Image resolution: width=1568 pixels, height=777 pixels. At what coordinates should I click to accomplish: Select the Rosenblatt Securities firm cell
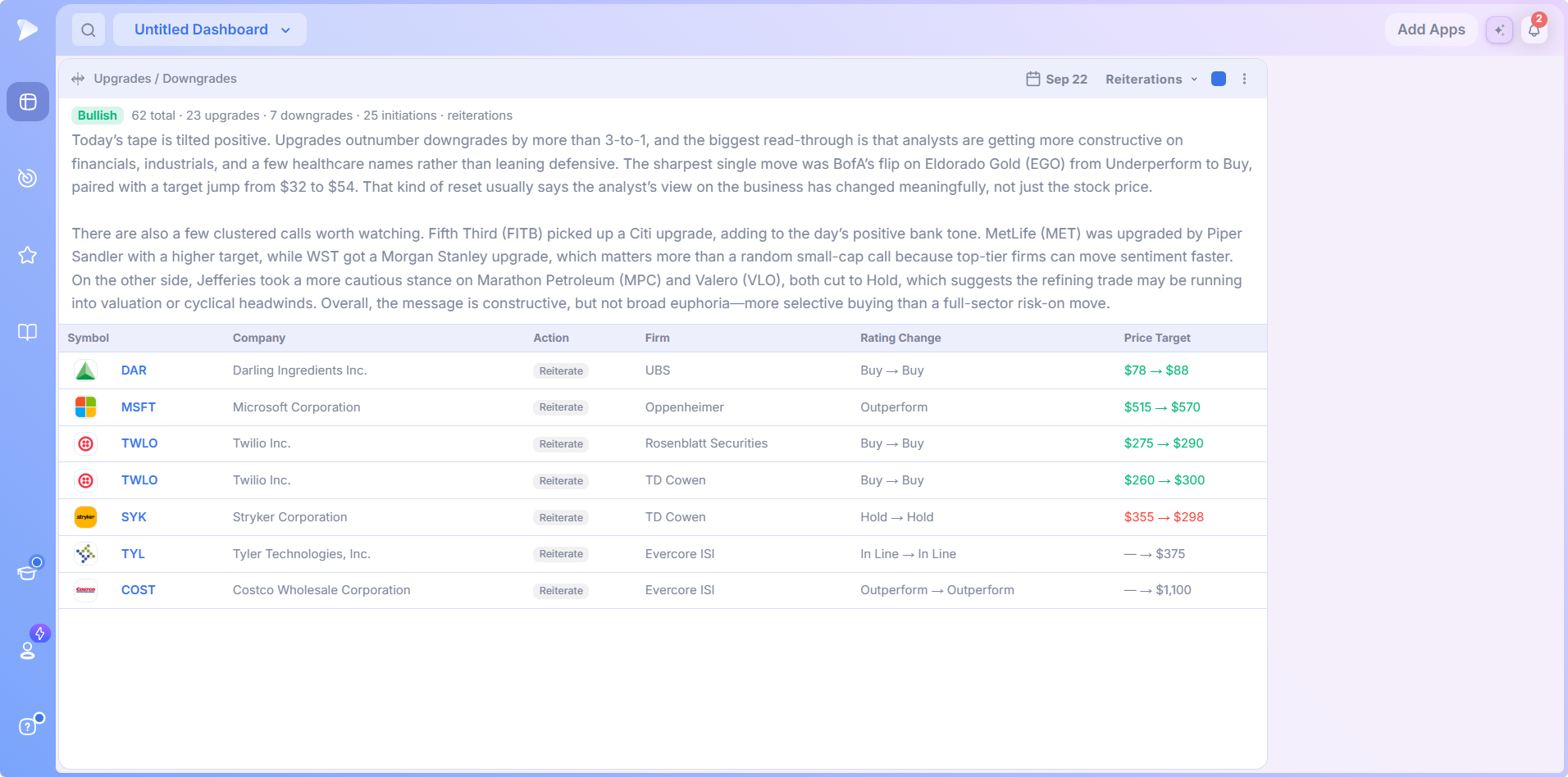(706, 443)
